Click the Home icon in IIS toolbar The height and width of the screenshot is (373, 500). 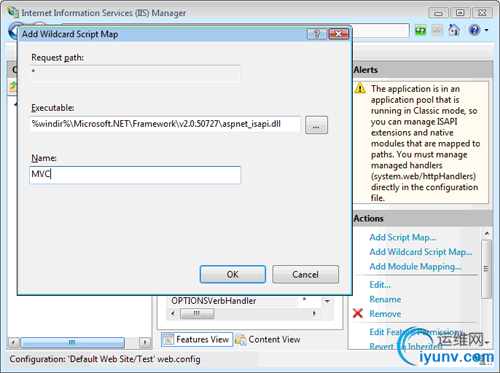[454, 30]
